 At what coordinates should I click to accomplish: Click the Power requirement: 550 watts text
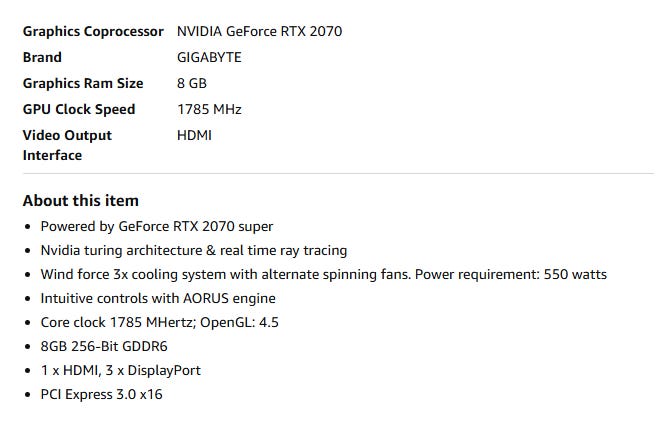click(511, 274)
